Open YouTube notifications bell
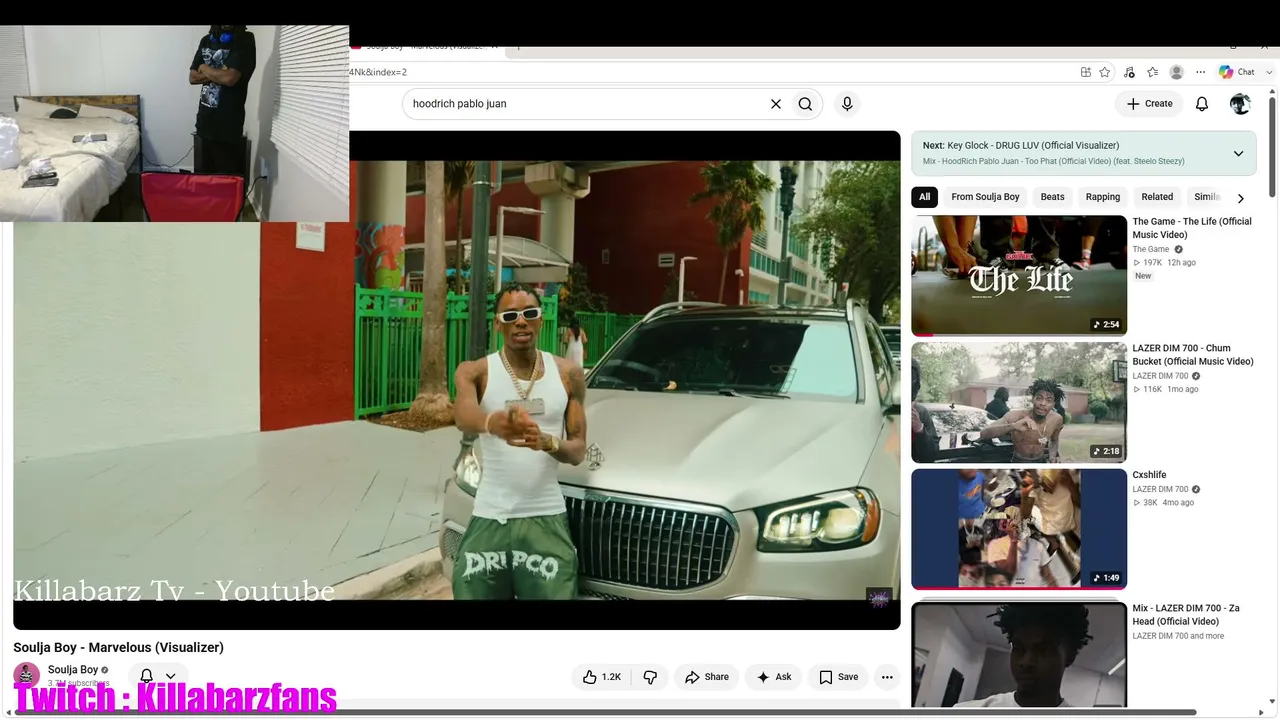This screenshot has height=720, width=1280. pos(1202,104)
